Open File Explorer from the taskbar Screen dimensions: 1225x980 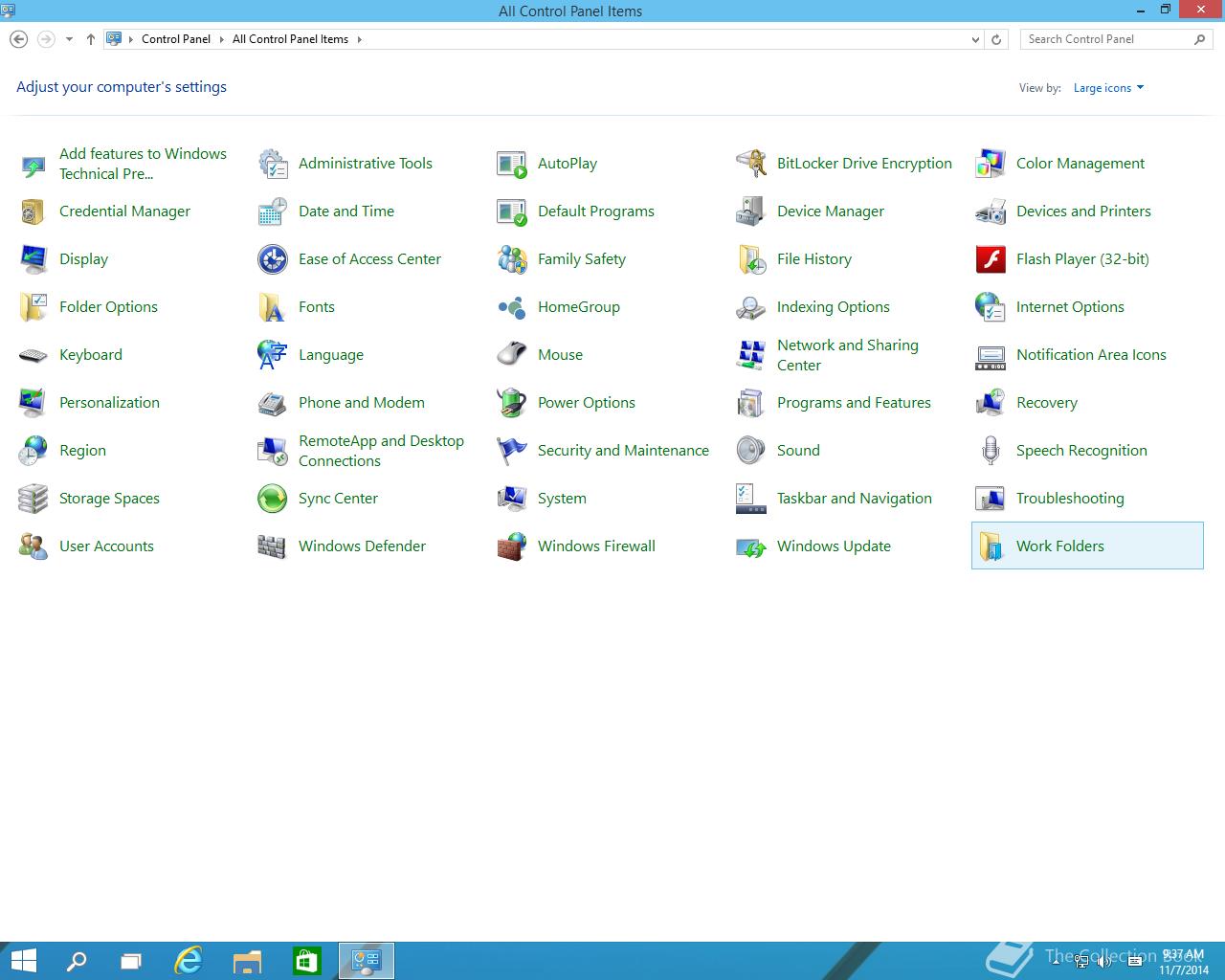(248, 961)
